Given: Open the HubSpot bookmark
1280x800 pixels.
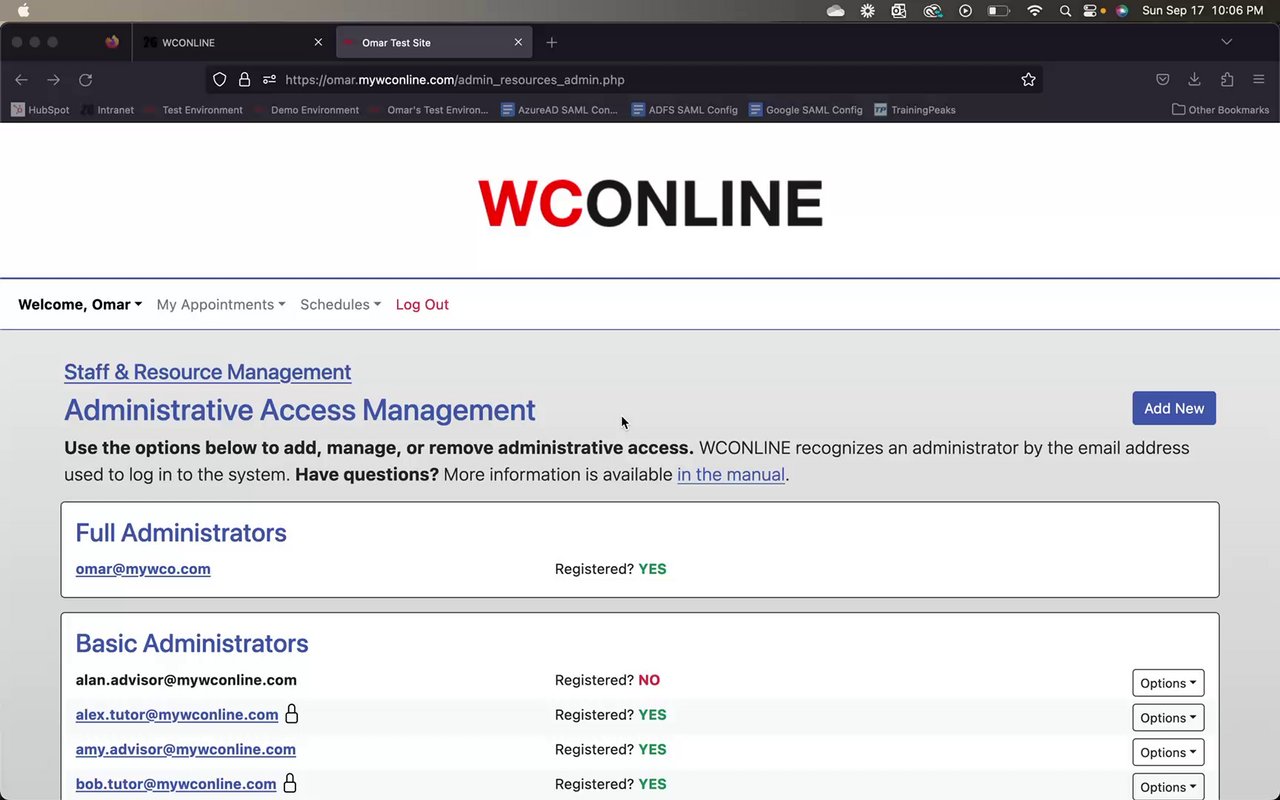Looking at the screenshot, I should (x=40, y=110).
